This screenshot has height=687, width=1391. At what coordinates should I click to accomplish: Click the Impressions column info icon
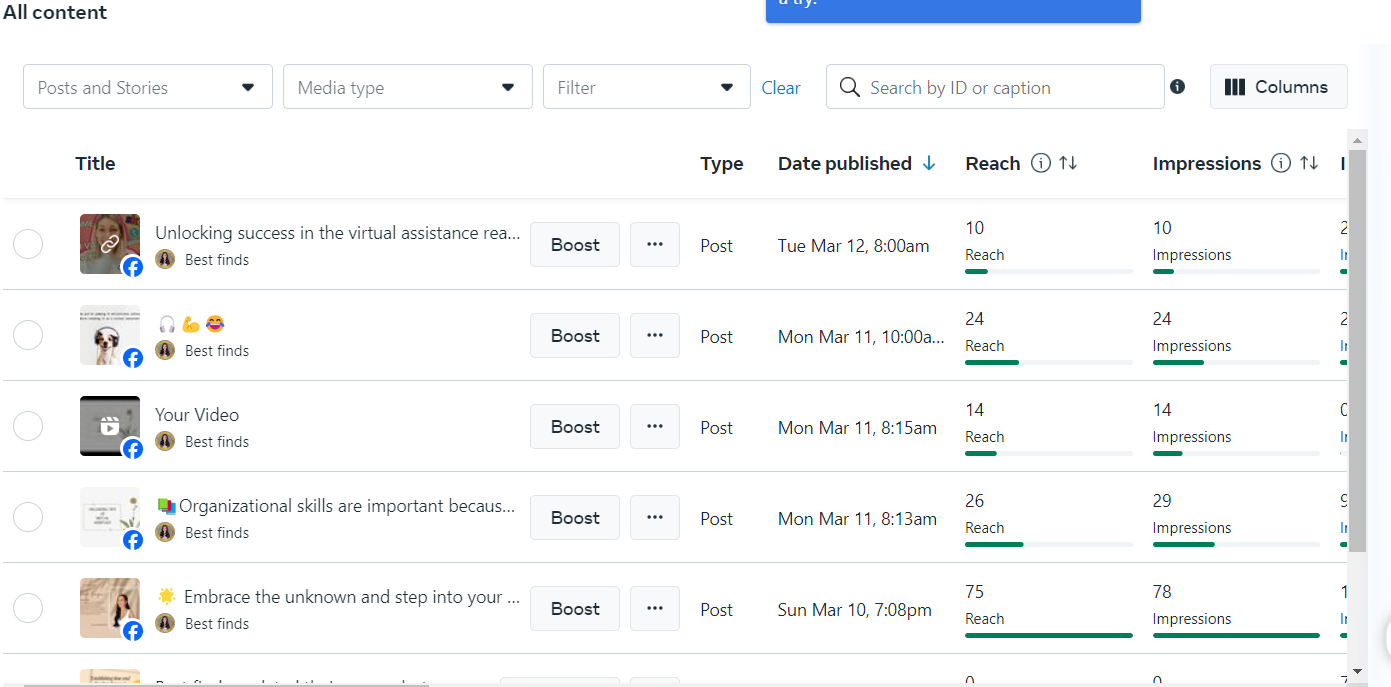coord(1281,164)
